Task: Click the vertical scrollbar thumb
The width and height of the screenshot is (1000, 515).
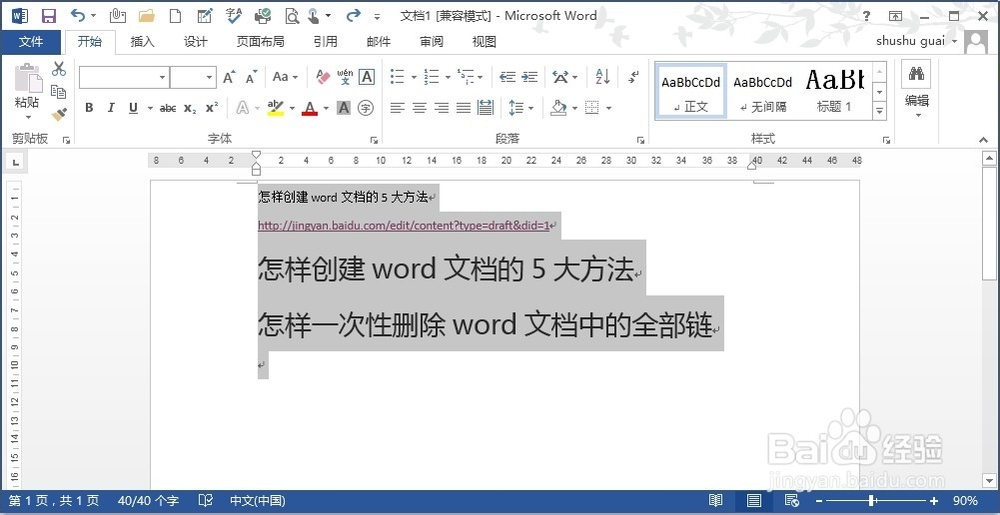Action: point(990,222)
